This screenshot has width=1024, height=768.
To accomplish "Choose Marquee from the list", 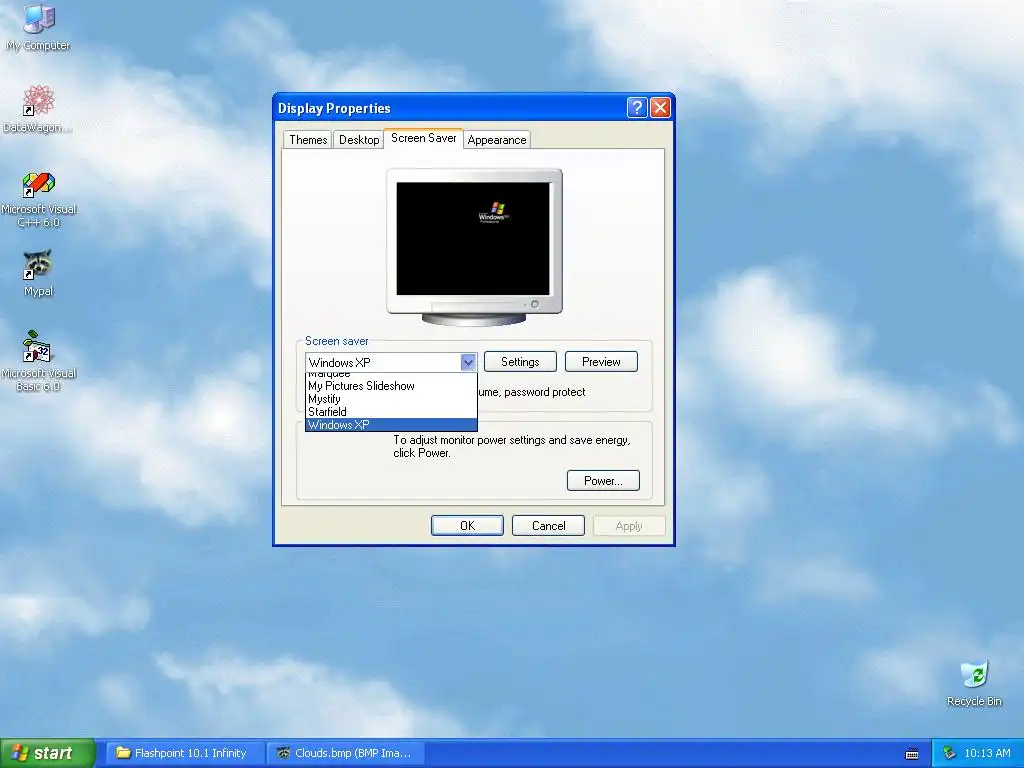I will tap(391, 375).
